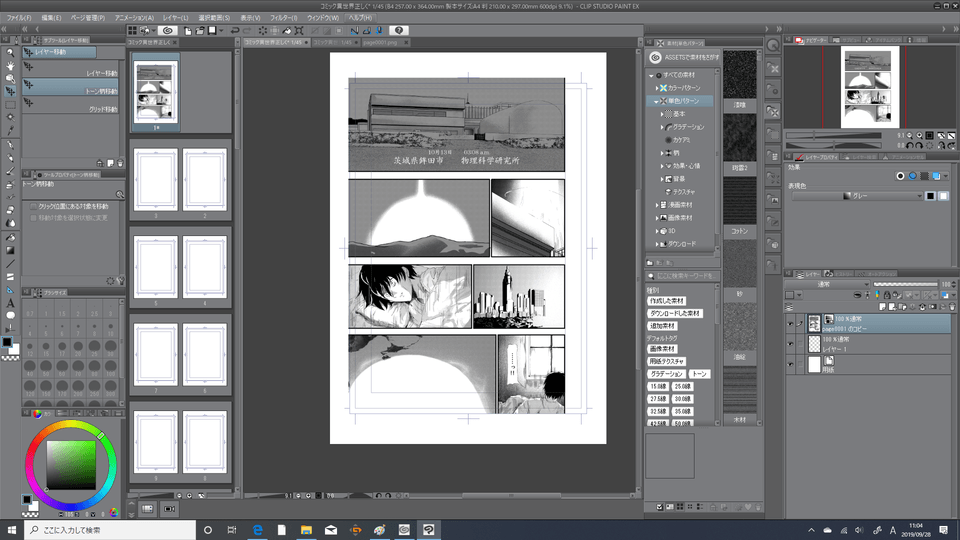Image resolution: width=960 pixels, height=540 pixels.
Task: Collapse 単色パターン tree node
Action: pos(656,101)
